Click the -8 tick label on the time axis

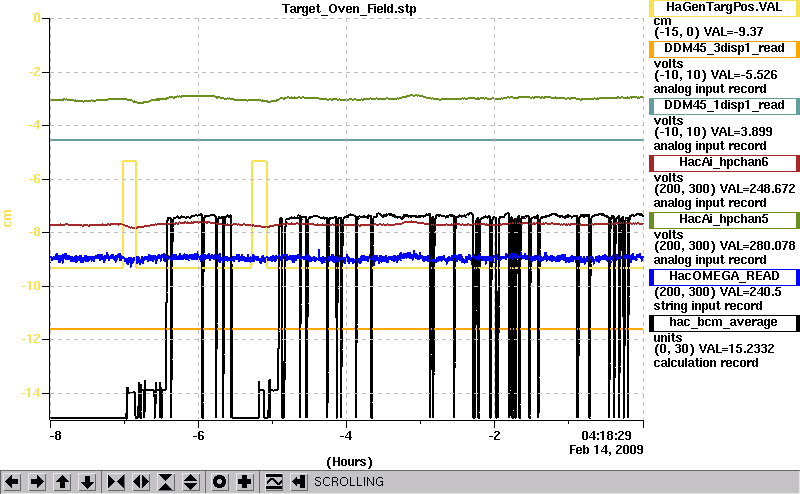(x=55, y=436)
